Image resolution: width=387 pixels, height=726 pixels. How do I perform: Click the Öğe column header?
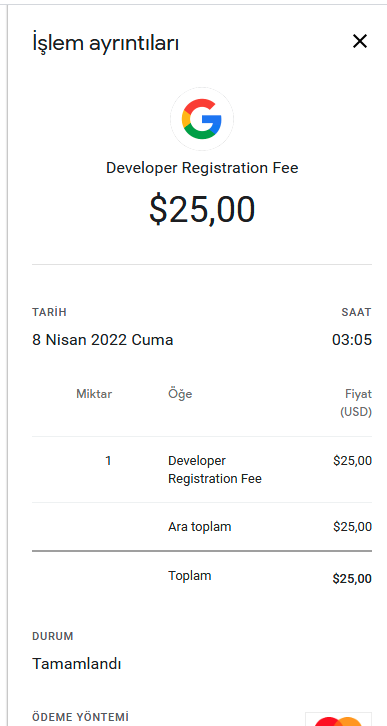pos(180,394)
